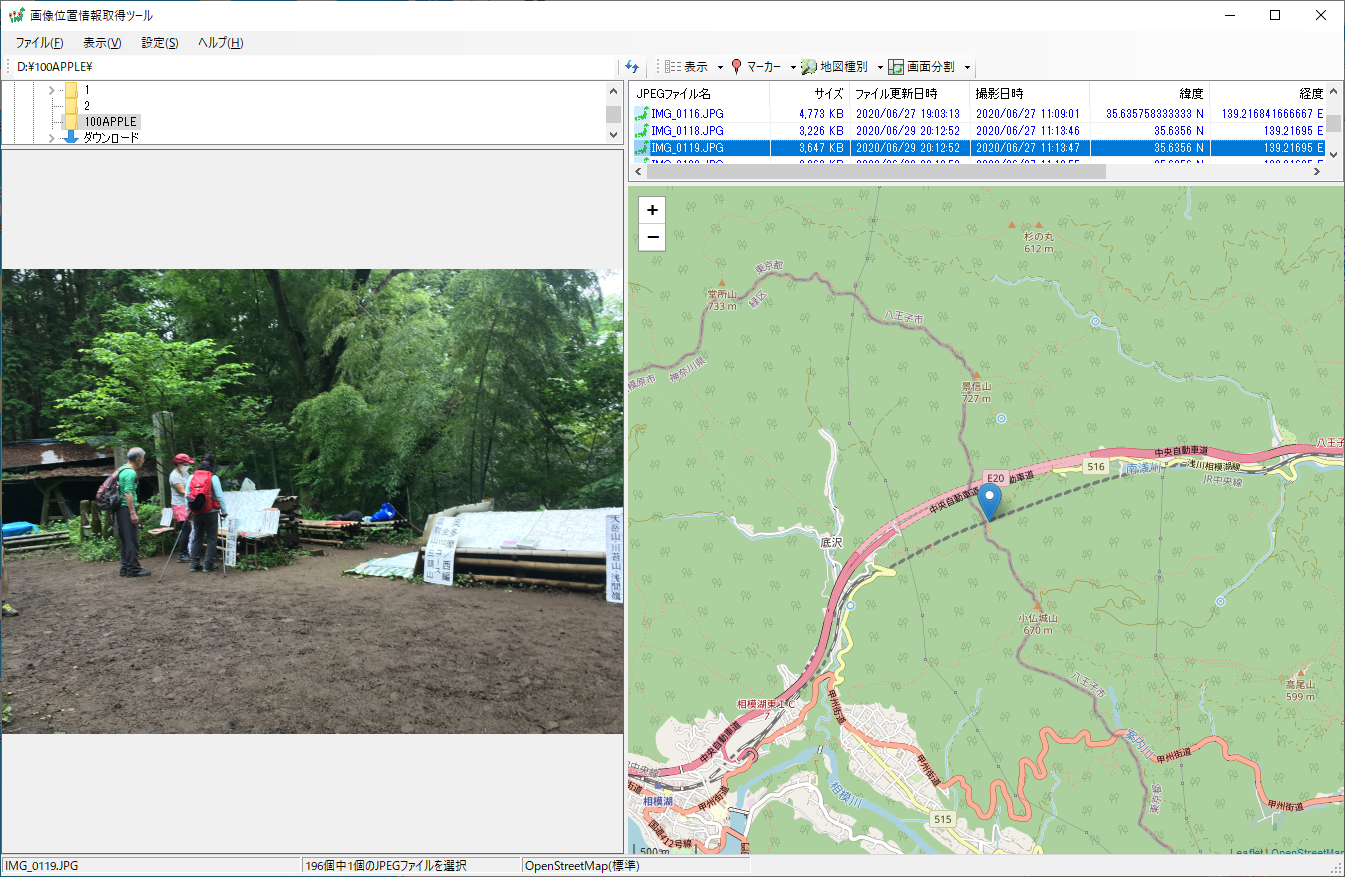Click the 景信山 peak label on the map
The width and height of the screenshot is (1345, 877).
(976, 391)
